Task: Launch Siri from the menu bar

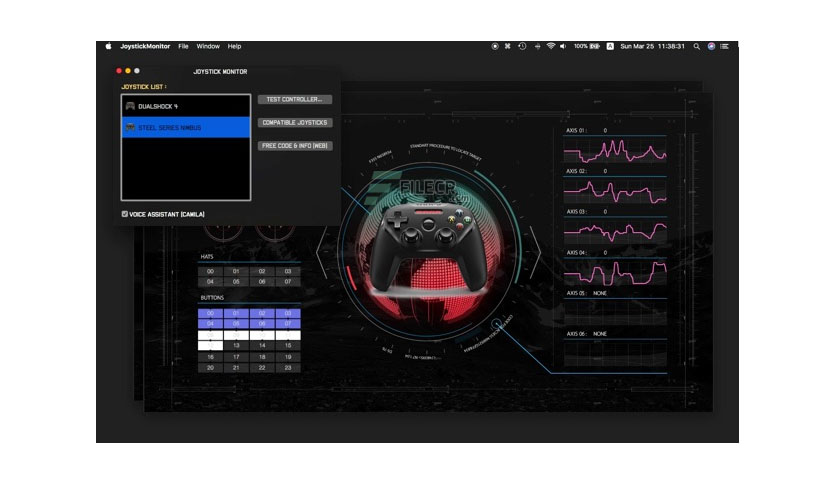Action: pos(711,46)
